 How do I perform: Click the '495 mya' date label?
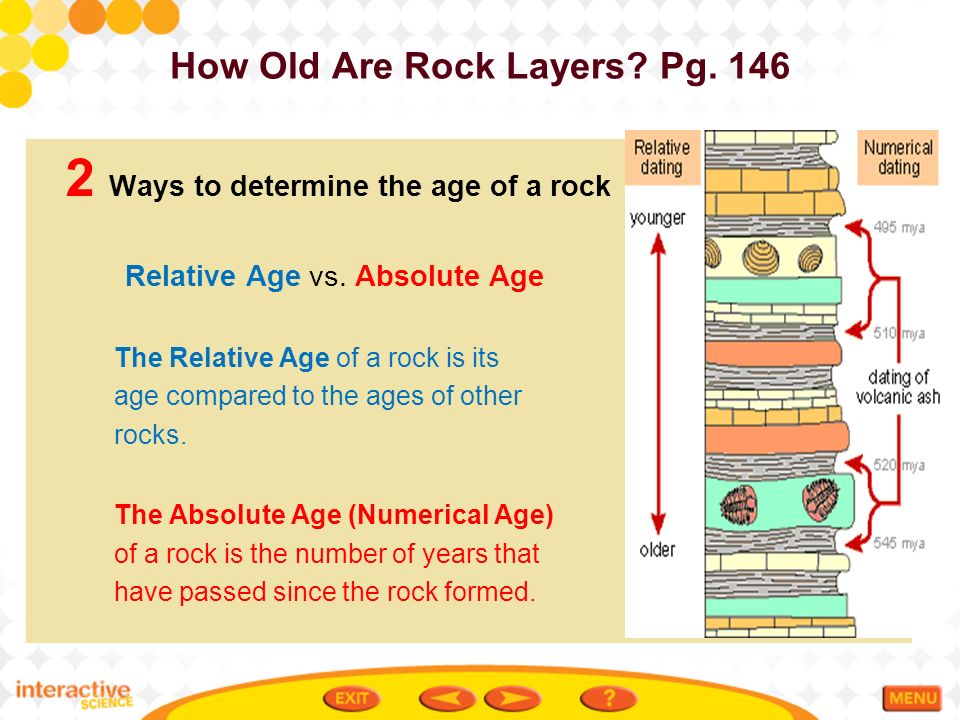(x=899, y=228)
